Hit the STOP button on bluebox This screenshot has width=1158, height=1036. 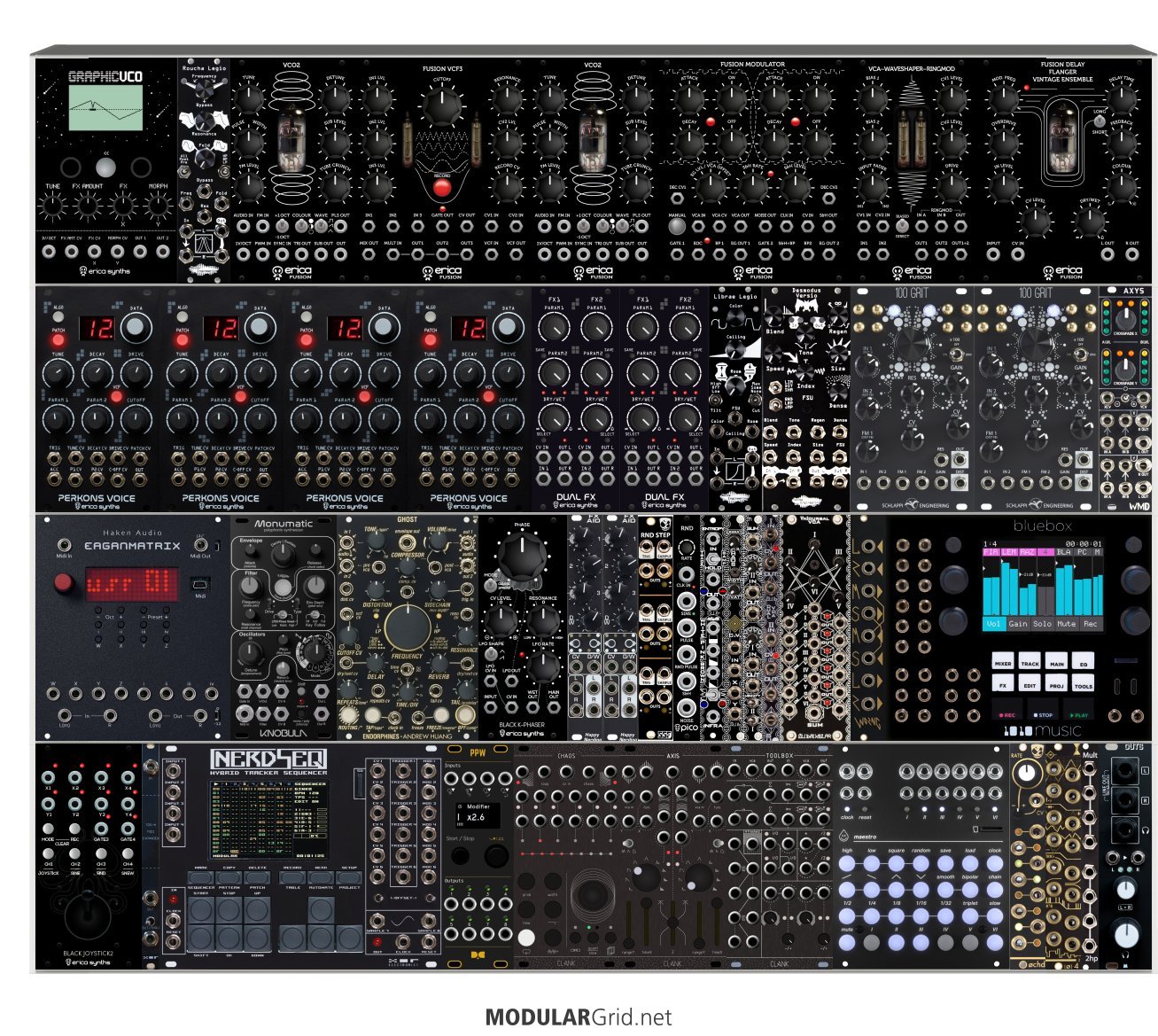(1043, 708)
